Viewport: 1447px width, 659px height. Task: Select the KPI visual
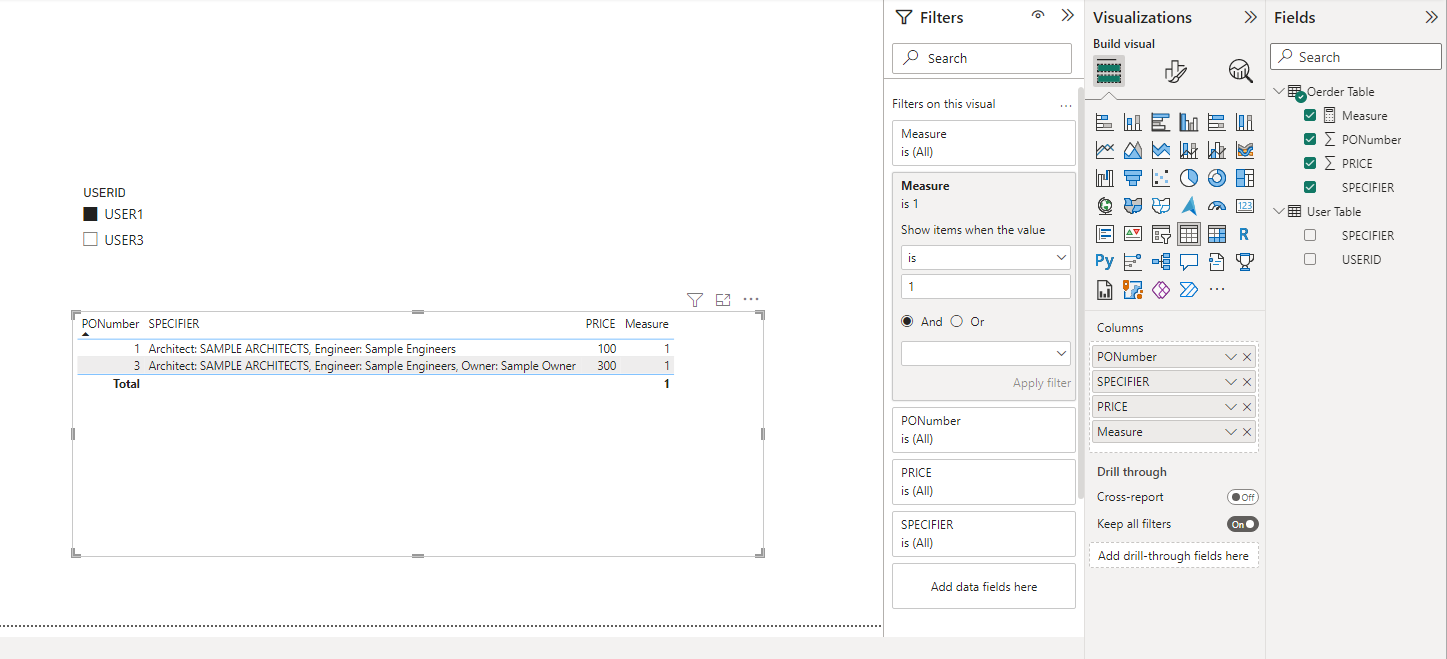[1133, 234]
